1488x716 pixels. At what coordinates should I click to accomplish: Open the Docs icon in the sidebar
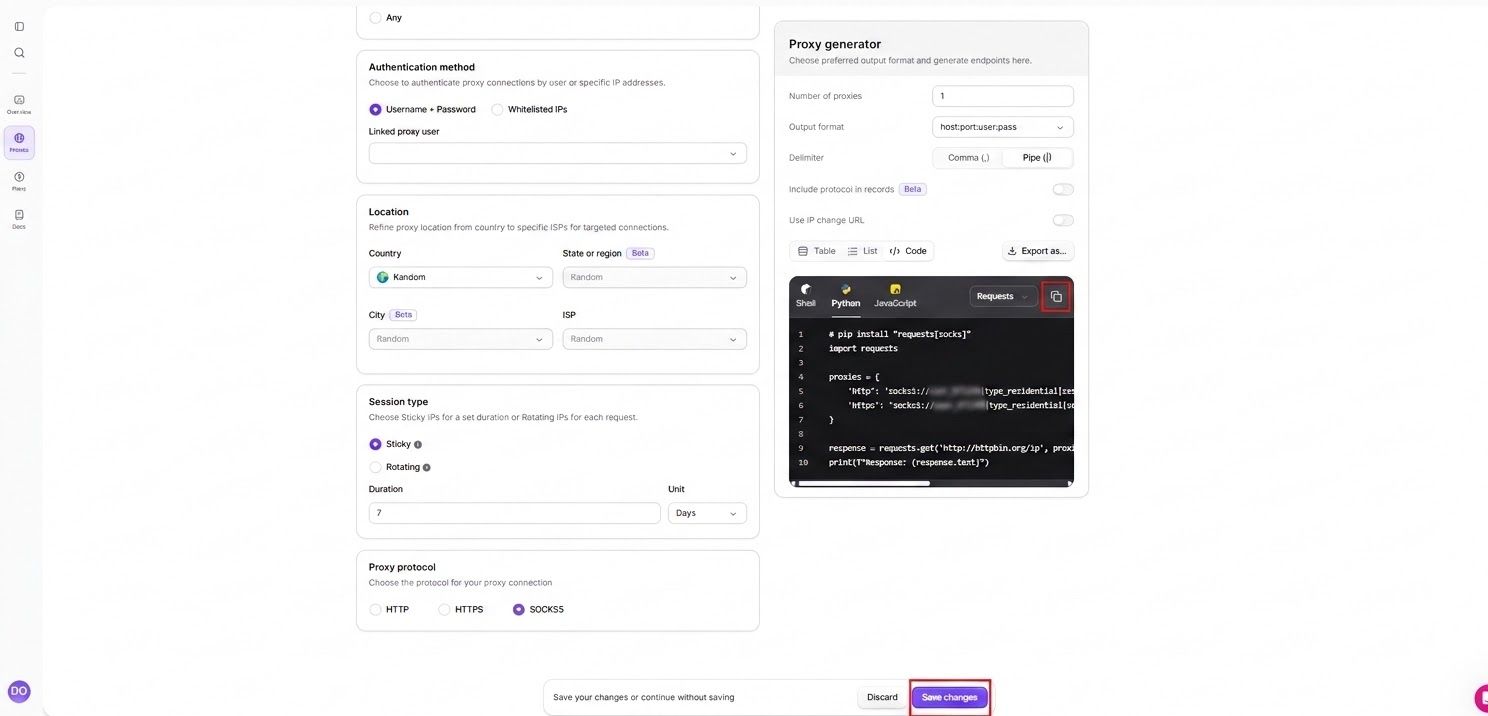pos(19,218)
